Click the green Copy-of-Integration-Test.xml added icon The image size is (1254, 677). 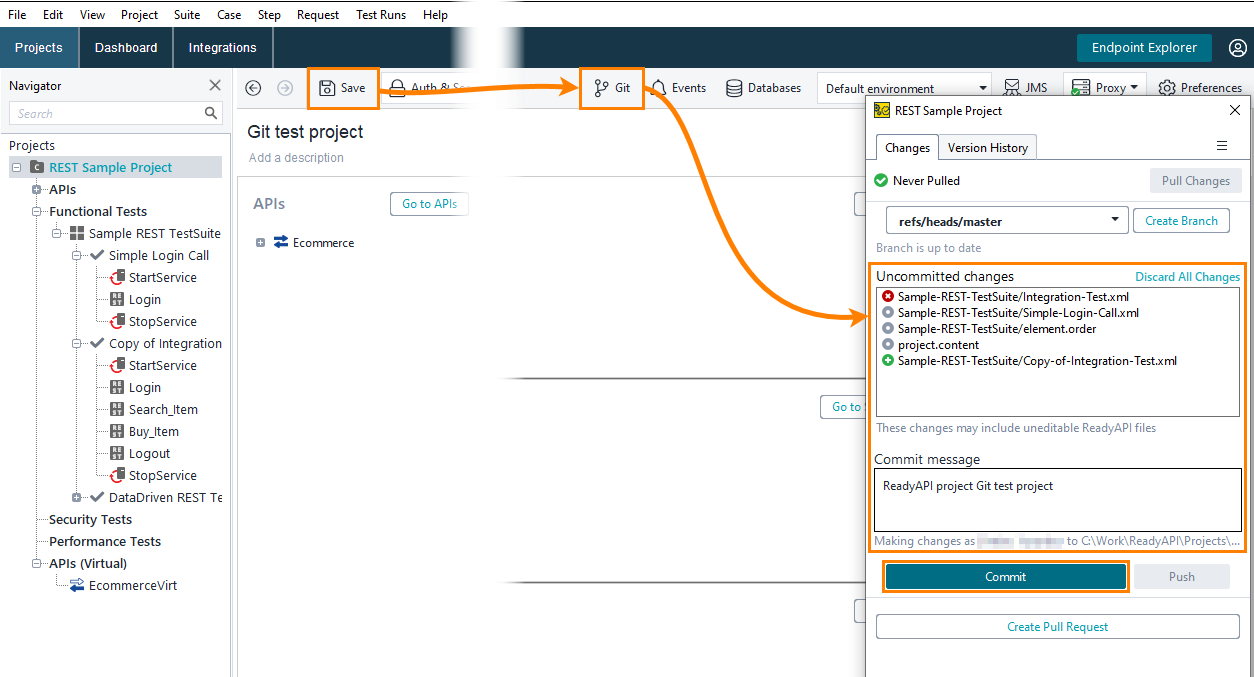coord(888,360)
